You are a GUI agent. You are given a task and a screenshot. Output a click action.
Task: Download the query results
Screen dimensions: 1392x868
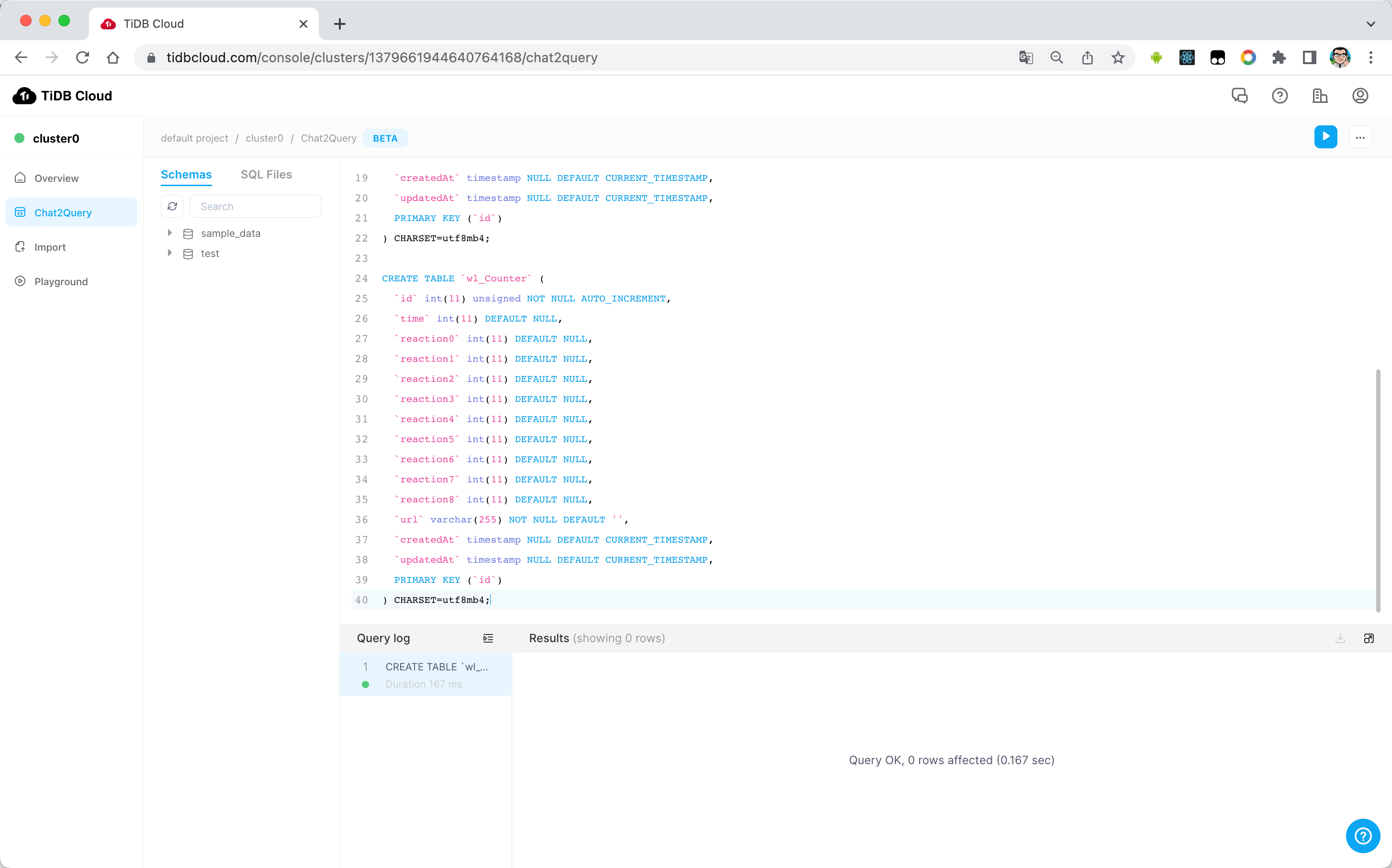[1340, 638]
